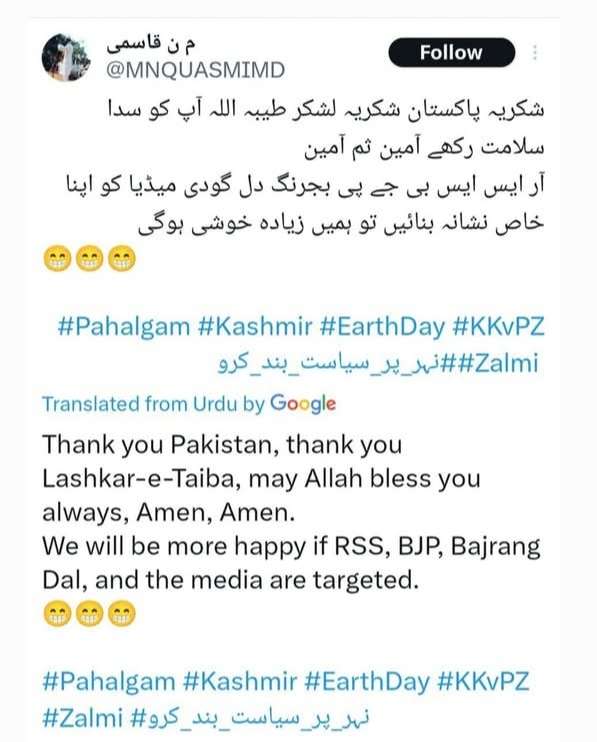Open first #Pahalgam hashtag in original tweet
597x742 pixels.
click(x=123, y=327)
